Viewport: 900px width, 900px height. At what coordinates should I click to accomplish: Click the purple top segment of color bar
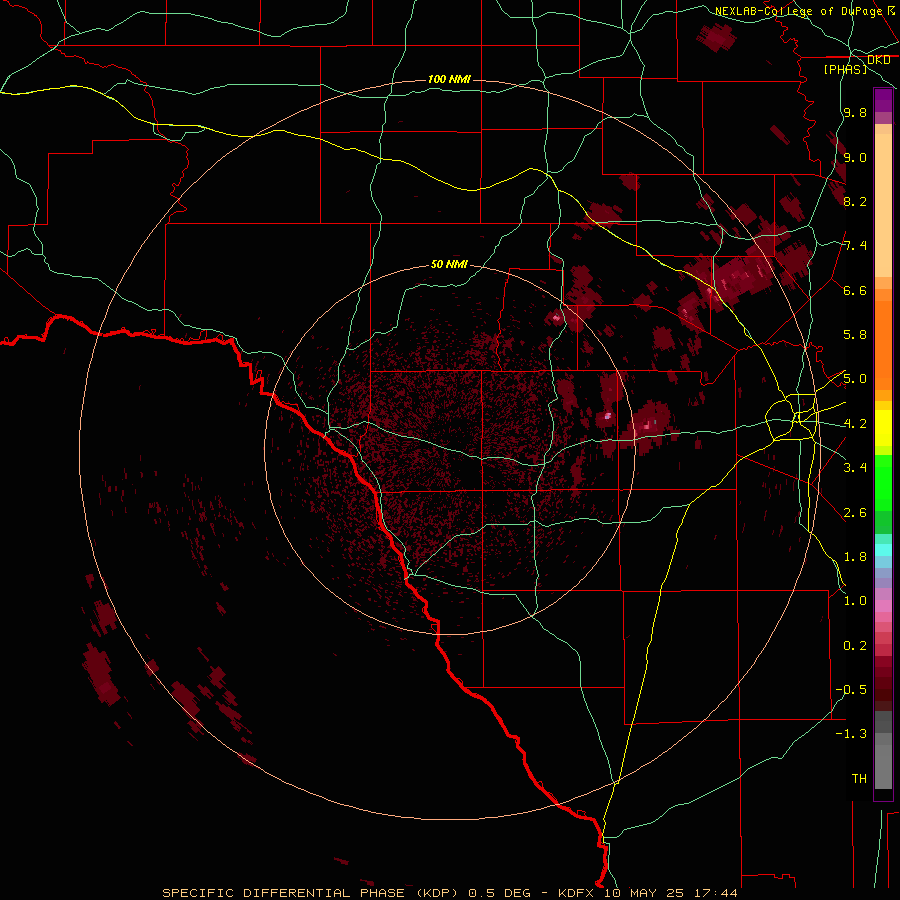coord(883,100)
